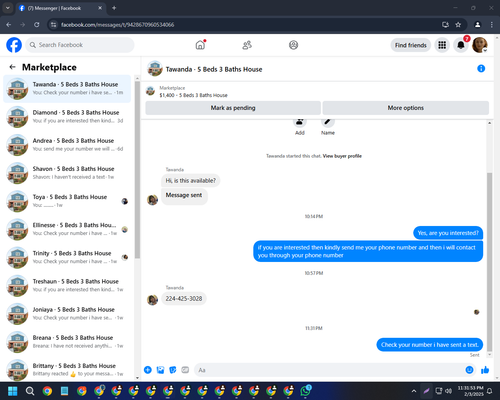Open Chrome profile icon in toolbar
500x400 pixels.
478,25
